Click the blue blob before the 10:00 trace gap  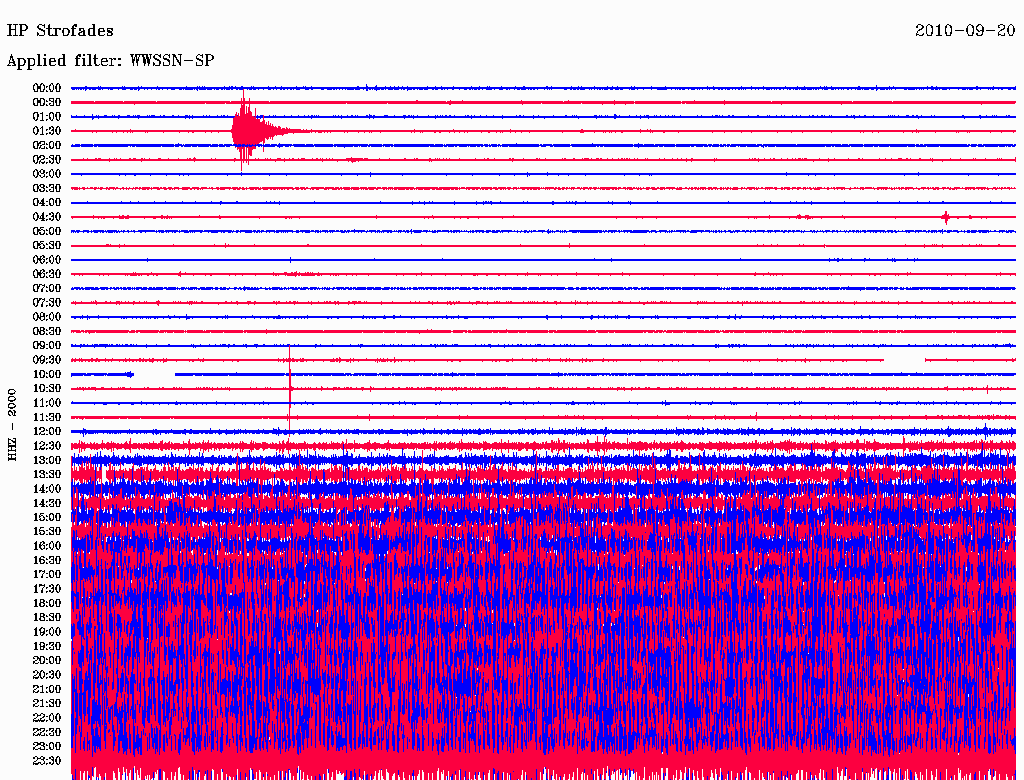(130, 374)
